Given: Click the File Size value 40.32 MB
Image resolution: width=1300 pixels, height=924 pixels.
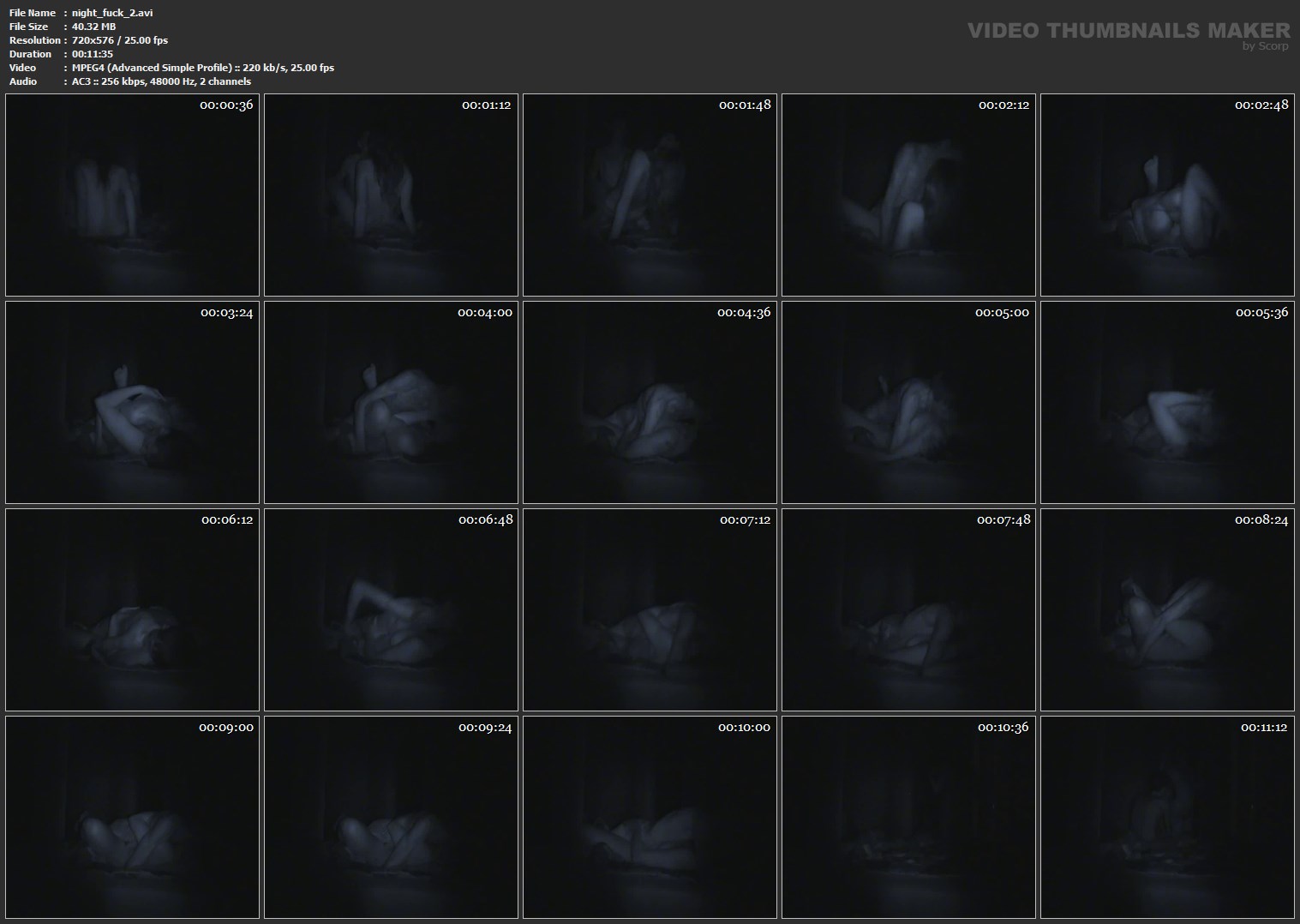Looking at the screenshot, I should (x=94, y=27).
